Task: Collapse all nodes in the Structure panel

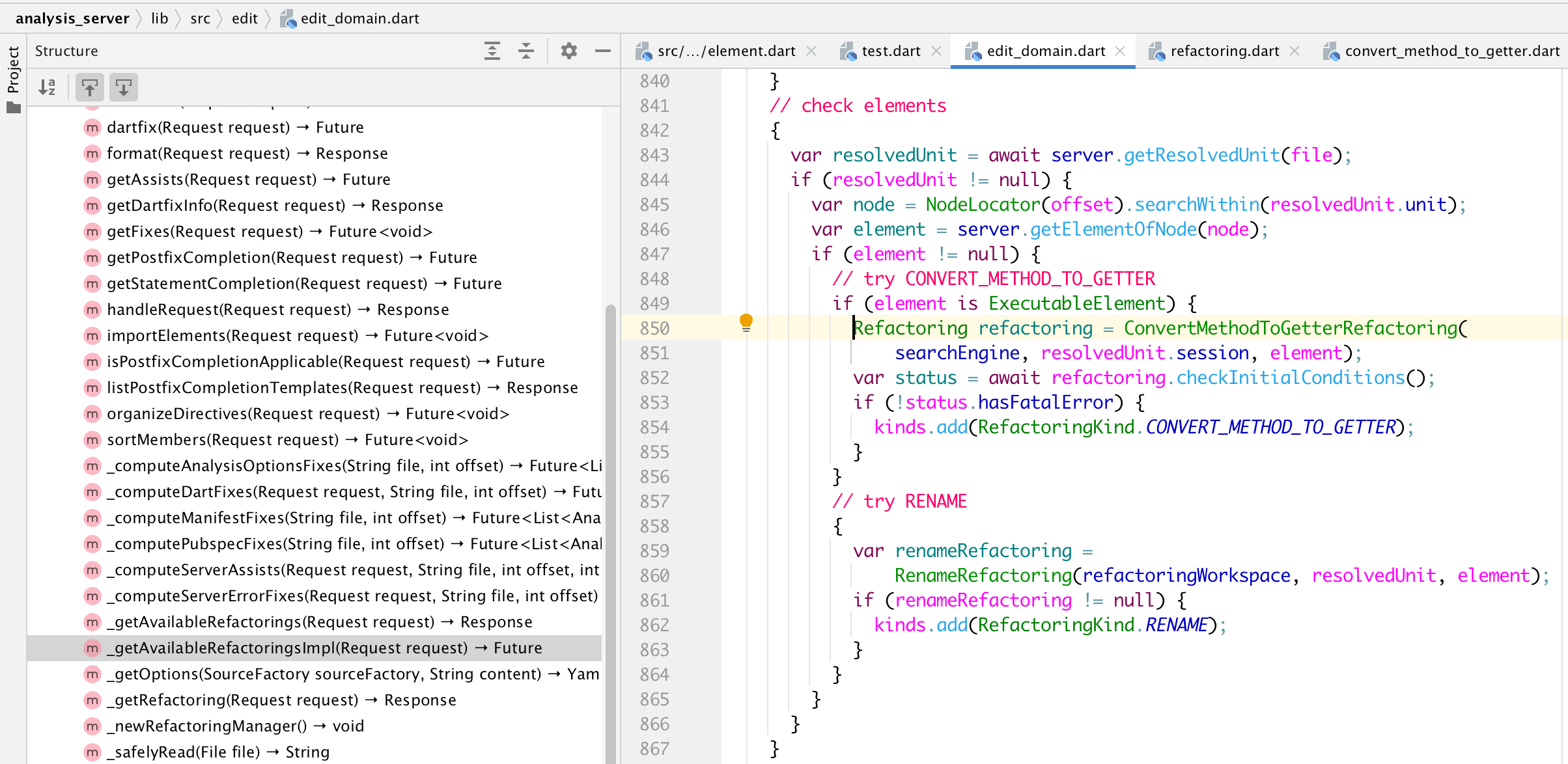Action: 525,51
